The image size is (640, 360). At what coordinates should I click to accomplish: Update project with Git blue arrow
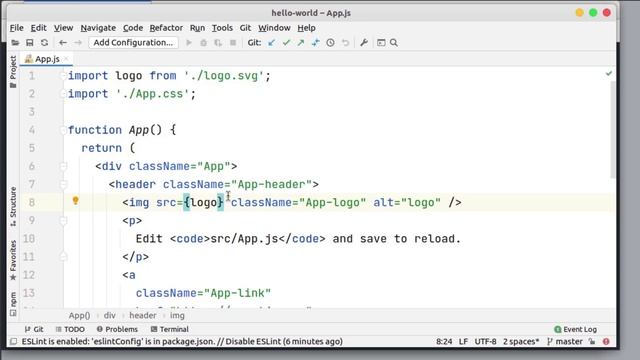tap(271, 42)
